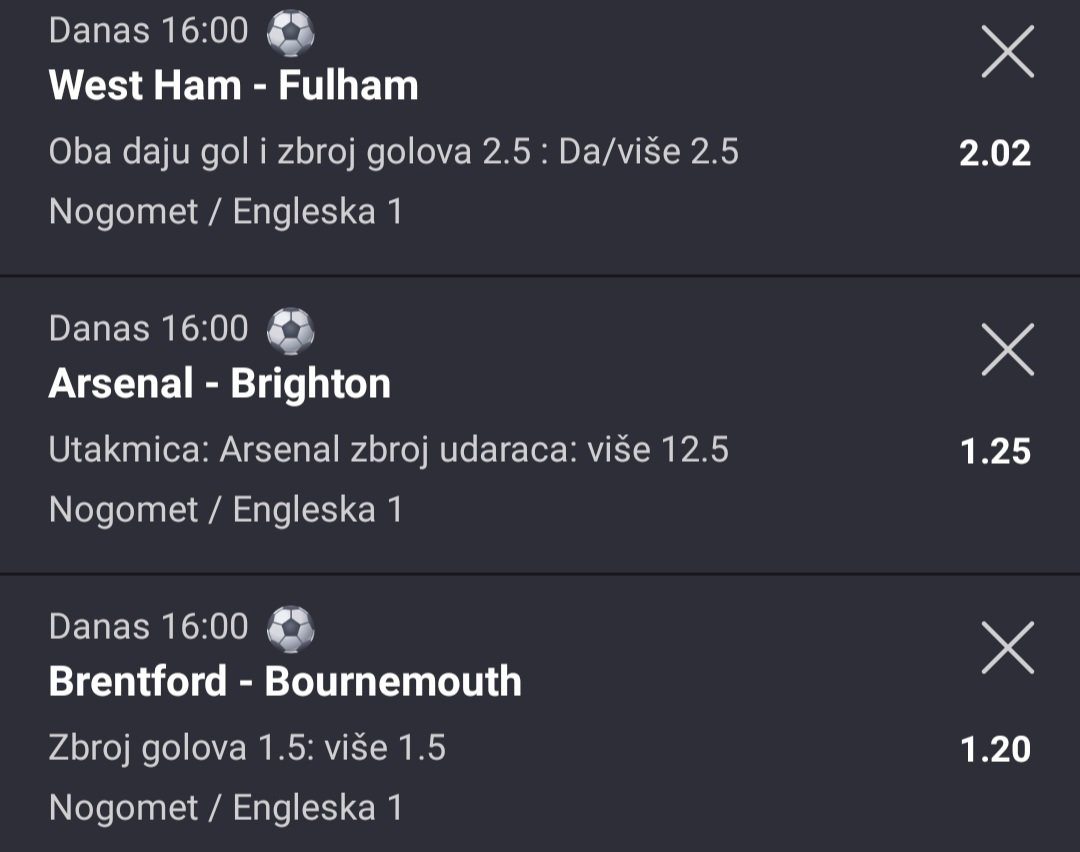
Task: Click the football icon above Arsenal - Brighton
Action: (x=290, y=330)
